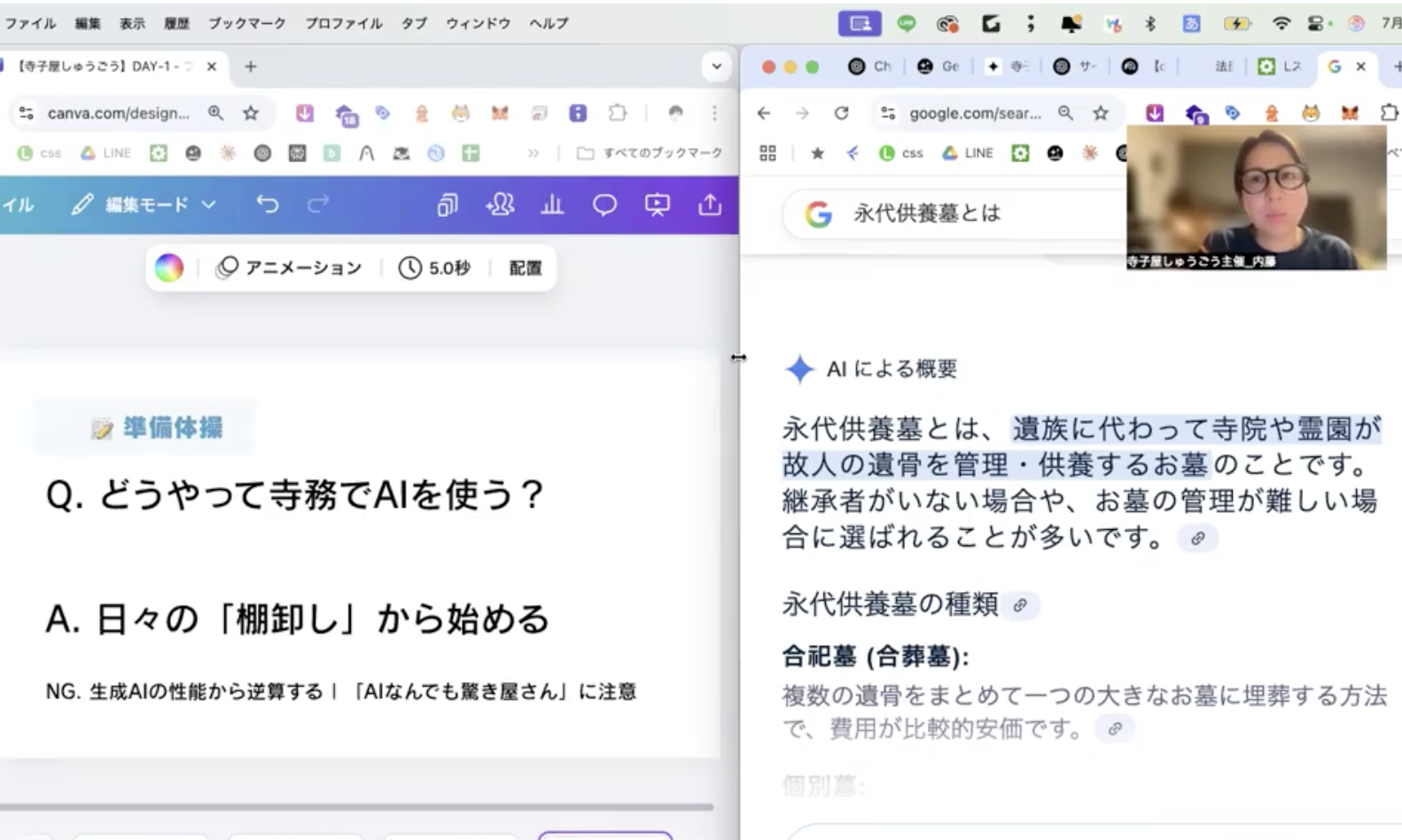The image size is (1402, 840).
Task: Click the redo arrow in Canva toolbar
Action: 317,205
